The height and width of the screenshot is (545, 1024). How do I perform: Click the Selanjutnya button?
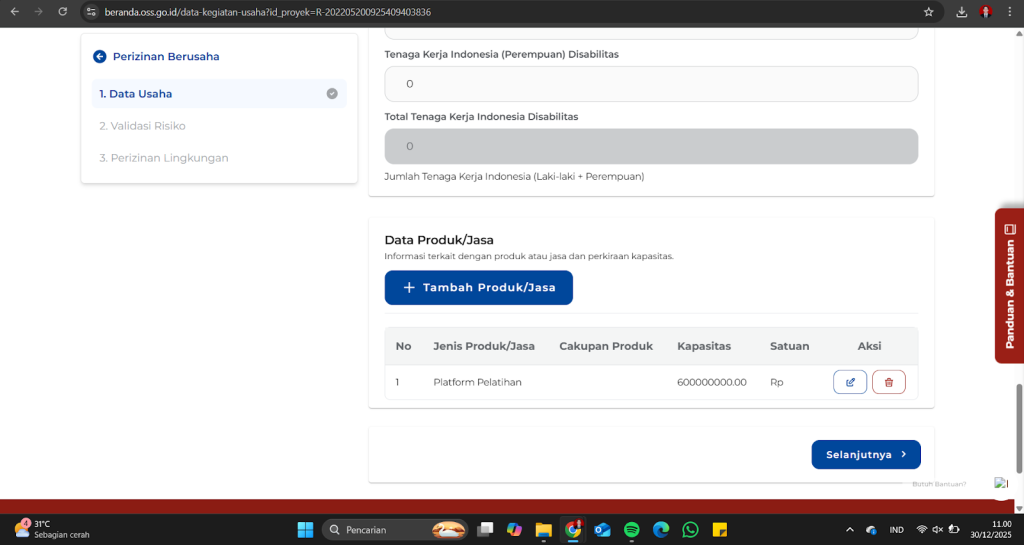coord(865,454)
